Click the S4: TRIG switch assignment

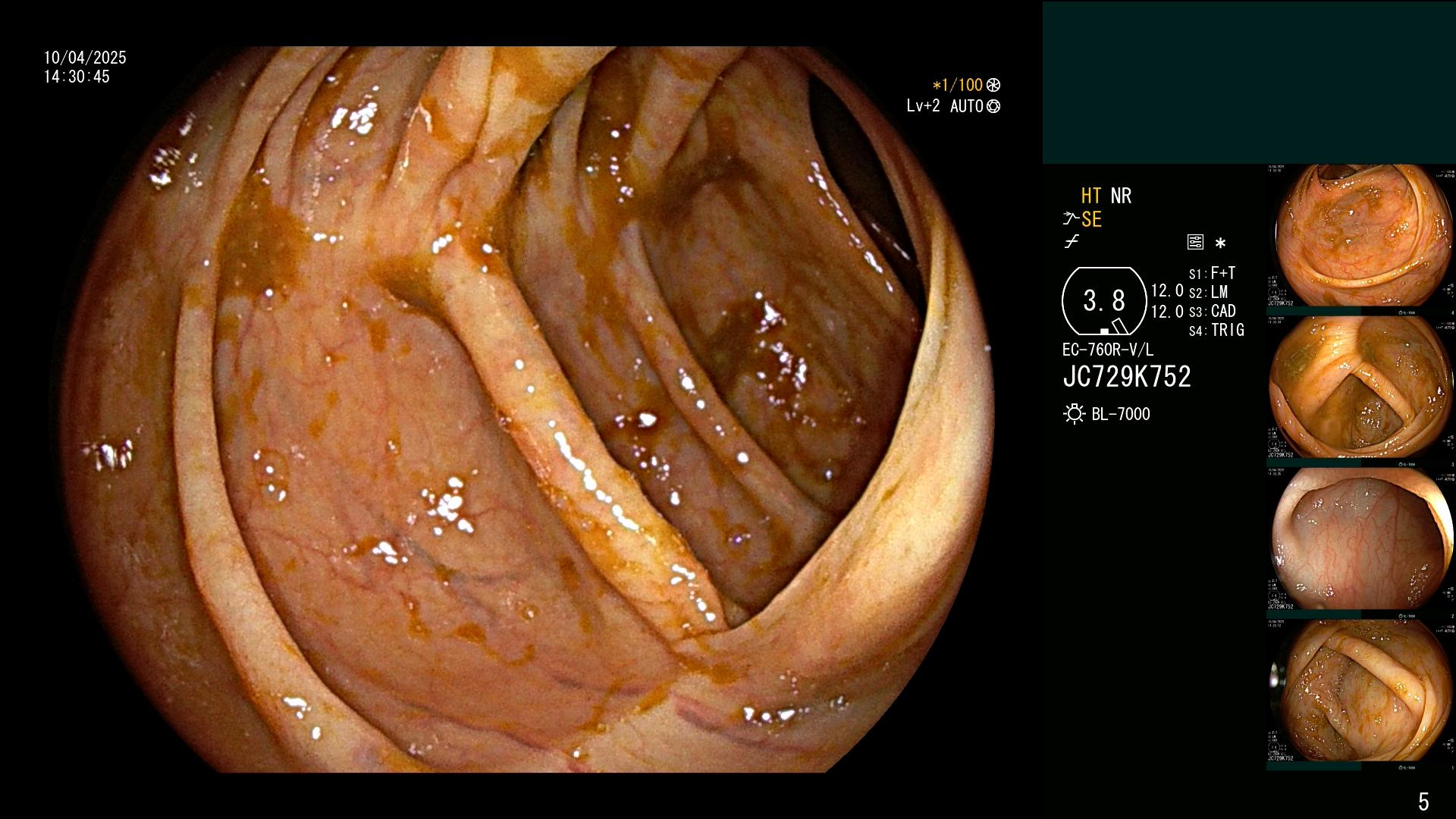[1216, 330]
